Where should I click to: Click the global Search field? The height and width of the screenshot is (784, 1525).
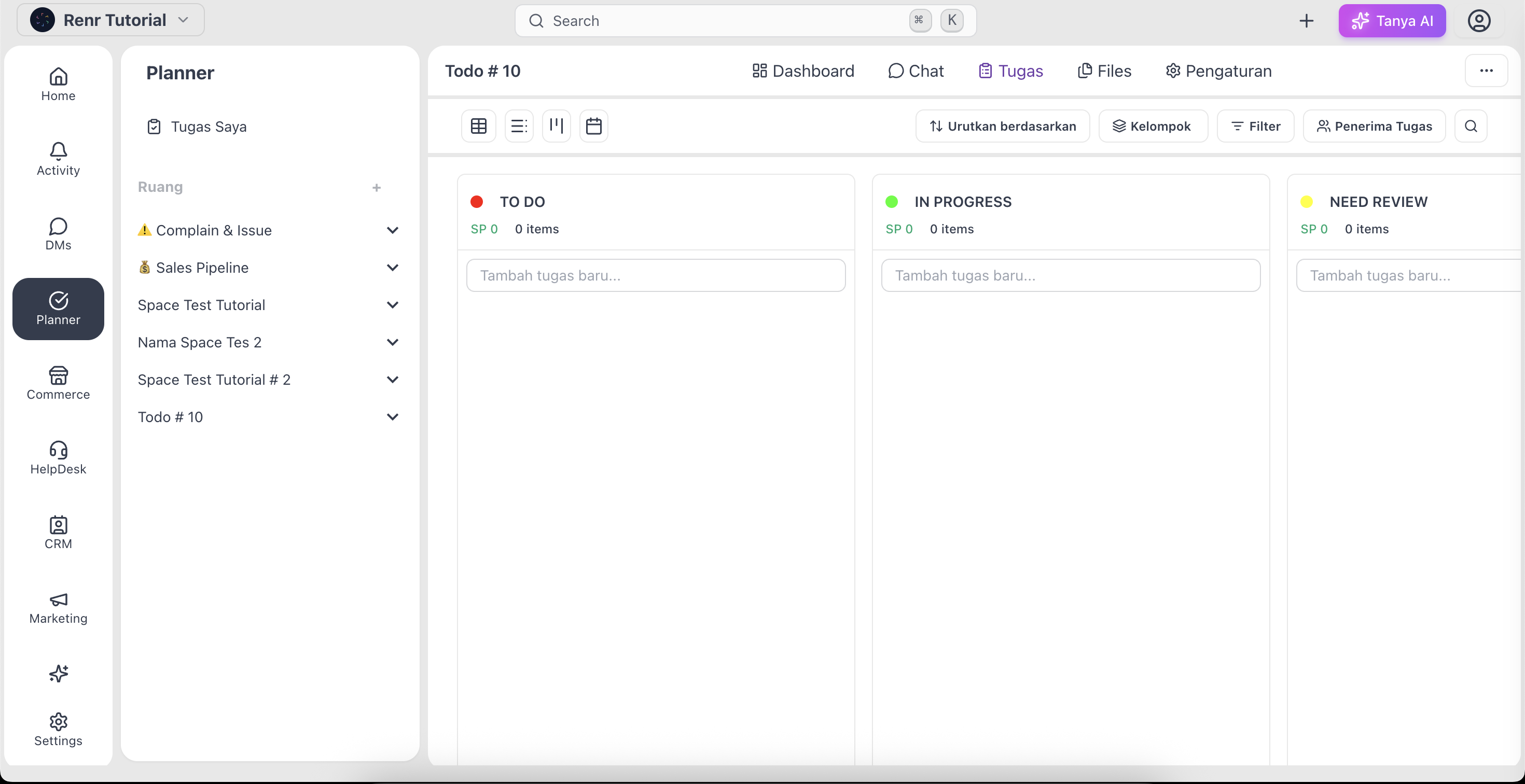(x=745, y=21)
